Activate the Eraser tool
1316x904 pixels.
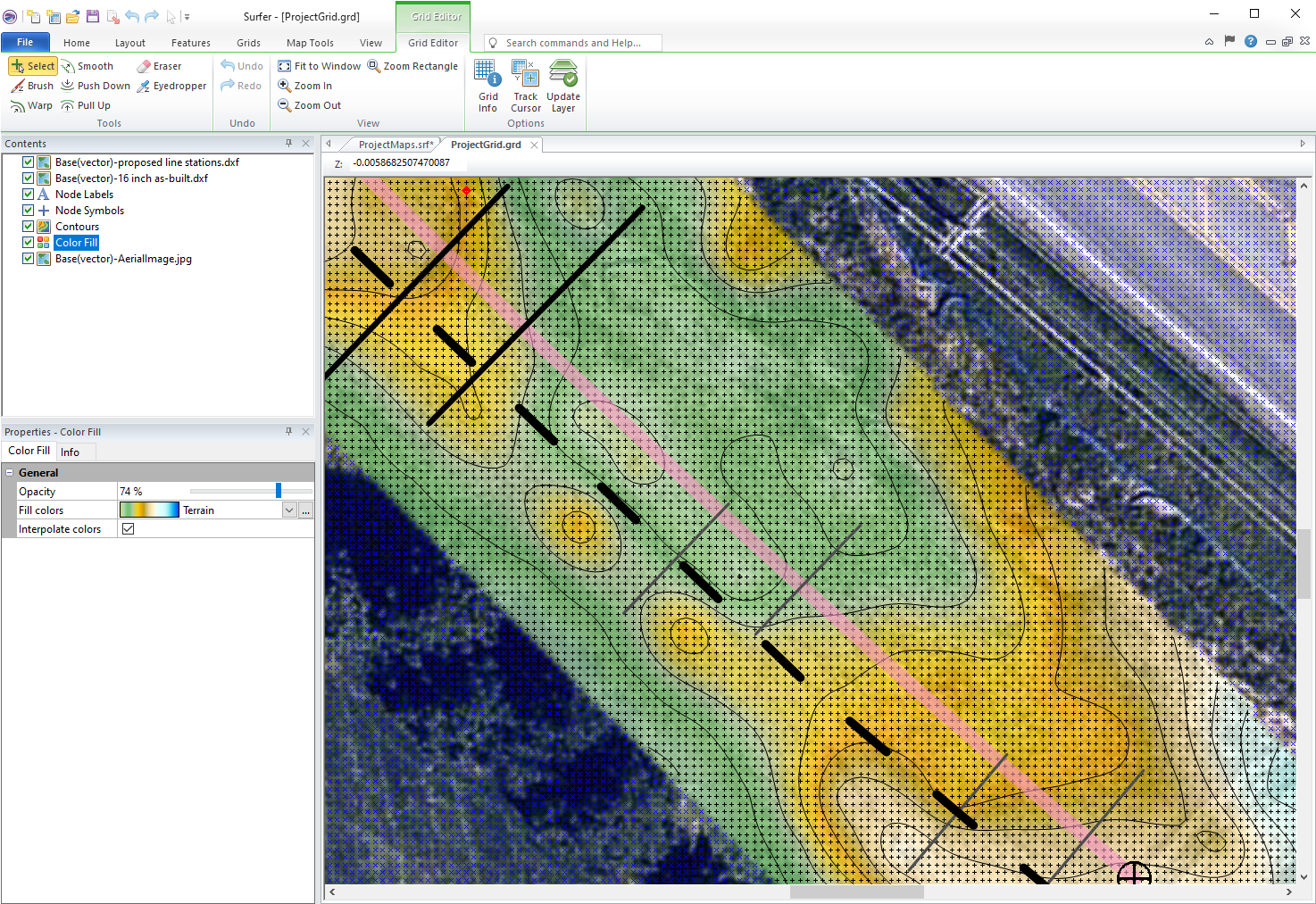pos(159,65)
